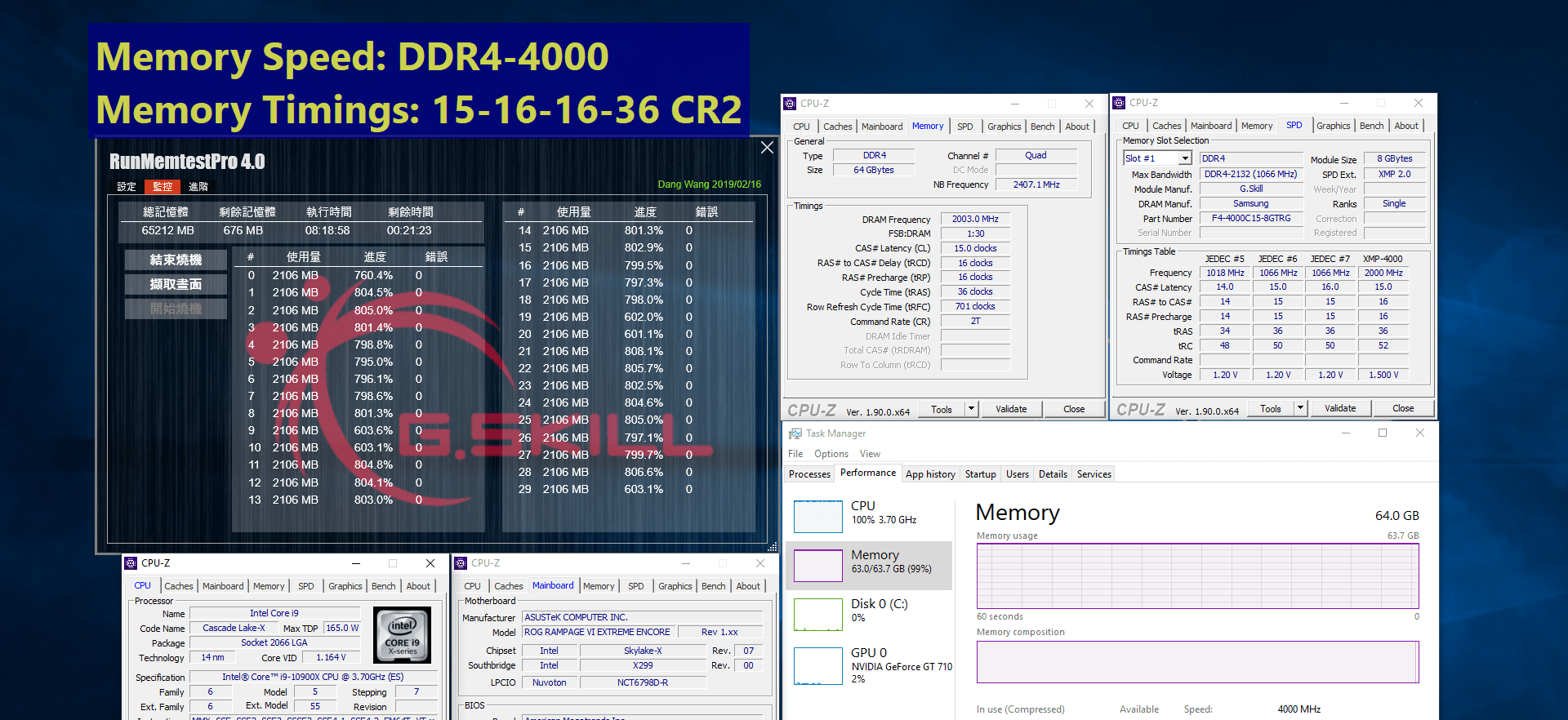
Task: Click Model ROG RAMPAGE VI EXTREME ENCORE field
Action: coord(597,632)
